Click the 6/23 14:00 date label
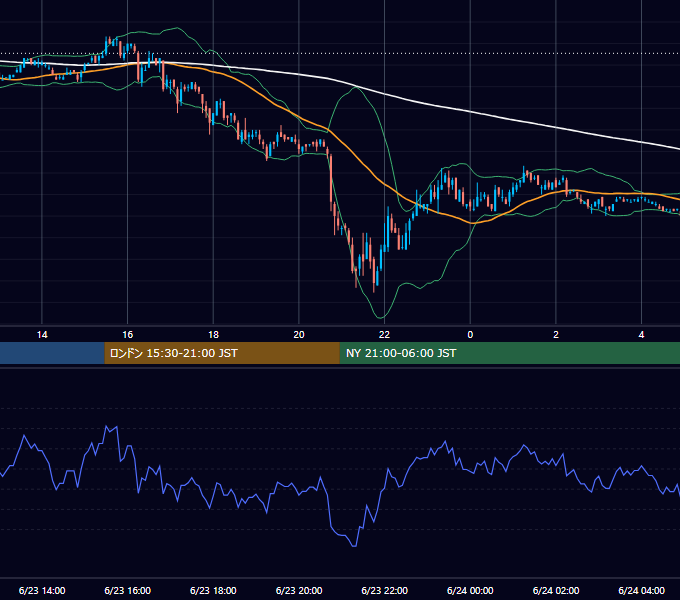 [42, 590]
